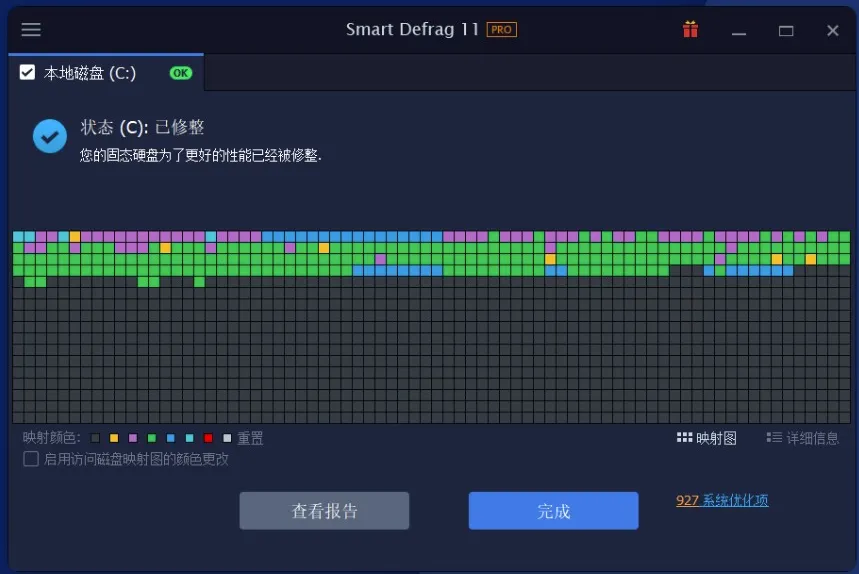Click the 您的固态硬盘为了更好的性能已经被修整 message
Screen dimensions: 859x574
pos(201,156)
